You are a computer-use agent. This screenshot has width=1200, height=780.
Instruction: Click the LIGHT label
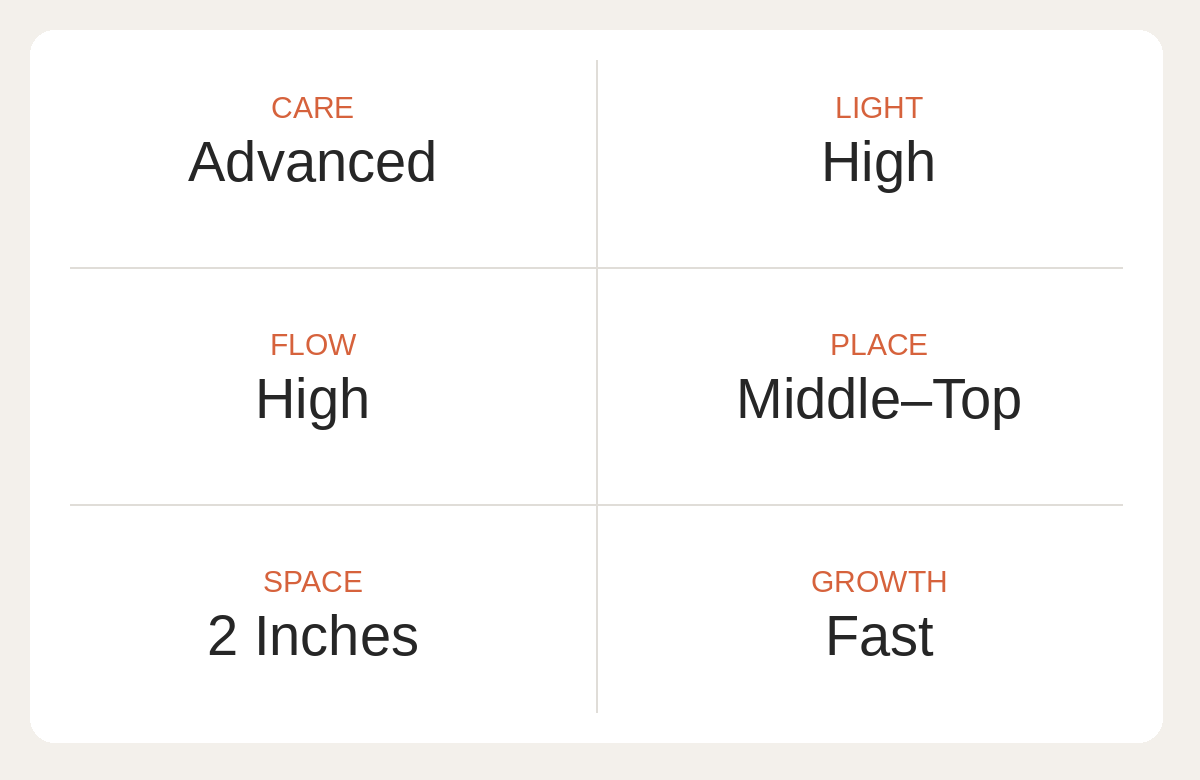(x=879, y=108)
